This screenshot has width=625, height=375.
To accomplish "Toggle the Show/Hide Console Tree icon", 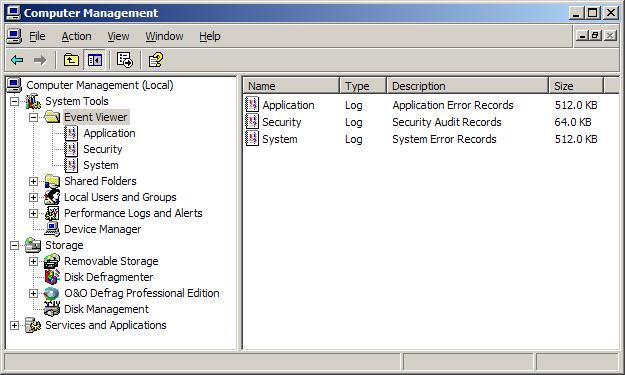I will click(95, 60).
